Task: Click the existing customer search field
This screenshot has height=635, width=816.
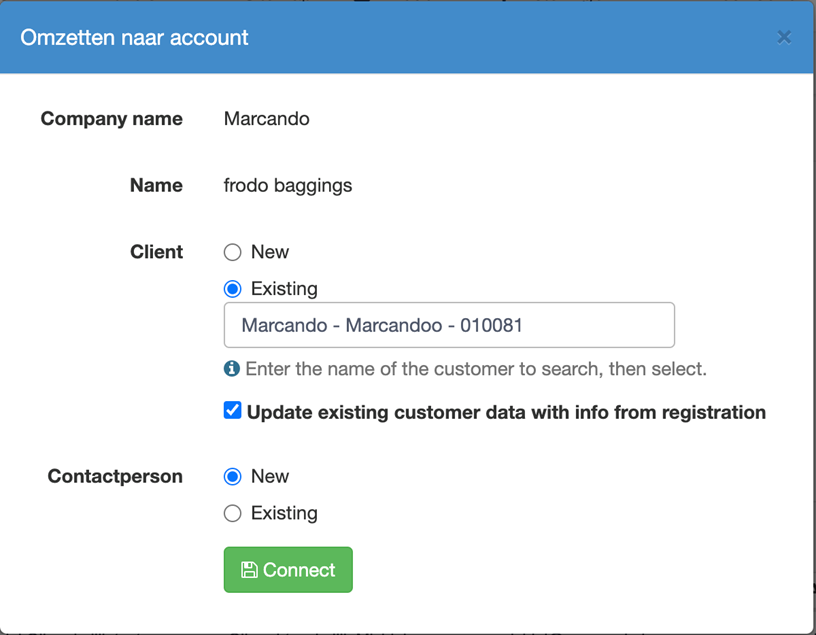Action: [449, 325]
